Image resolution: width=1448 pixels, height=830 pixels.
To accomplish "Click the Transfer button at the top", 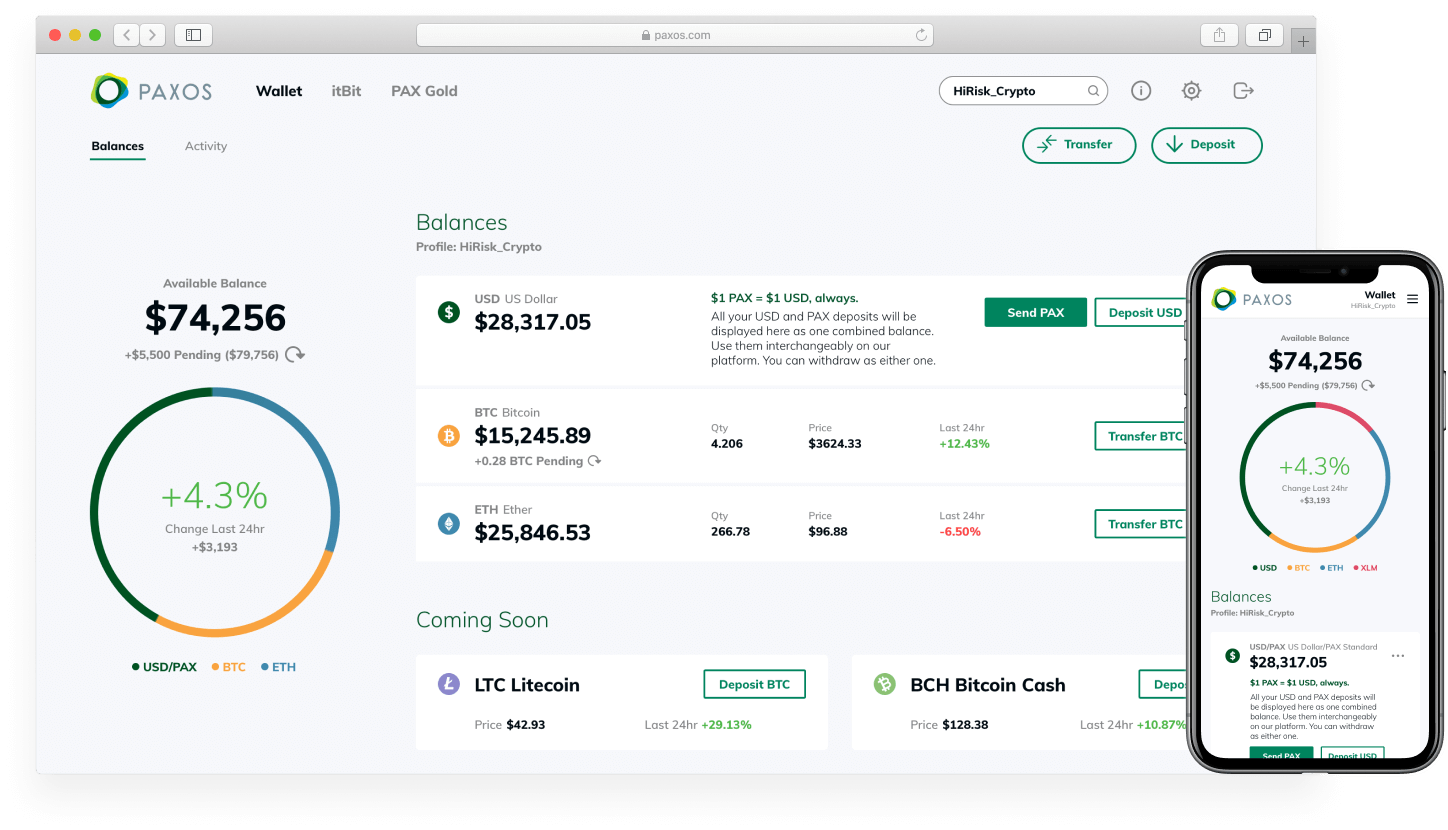I will 1079,145.
